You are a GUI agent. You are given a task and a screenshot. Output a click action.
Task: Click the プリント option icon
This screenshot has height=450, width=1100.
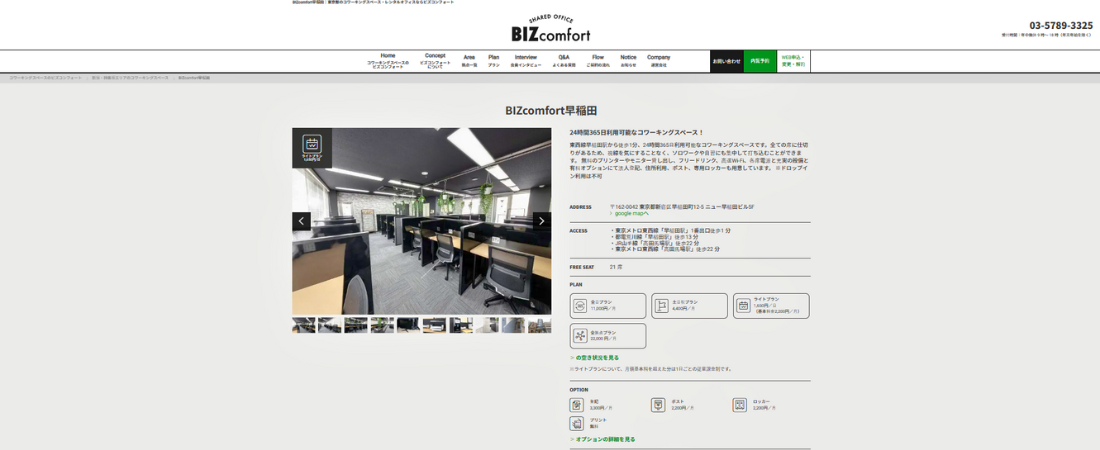[x=577, y=423]
